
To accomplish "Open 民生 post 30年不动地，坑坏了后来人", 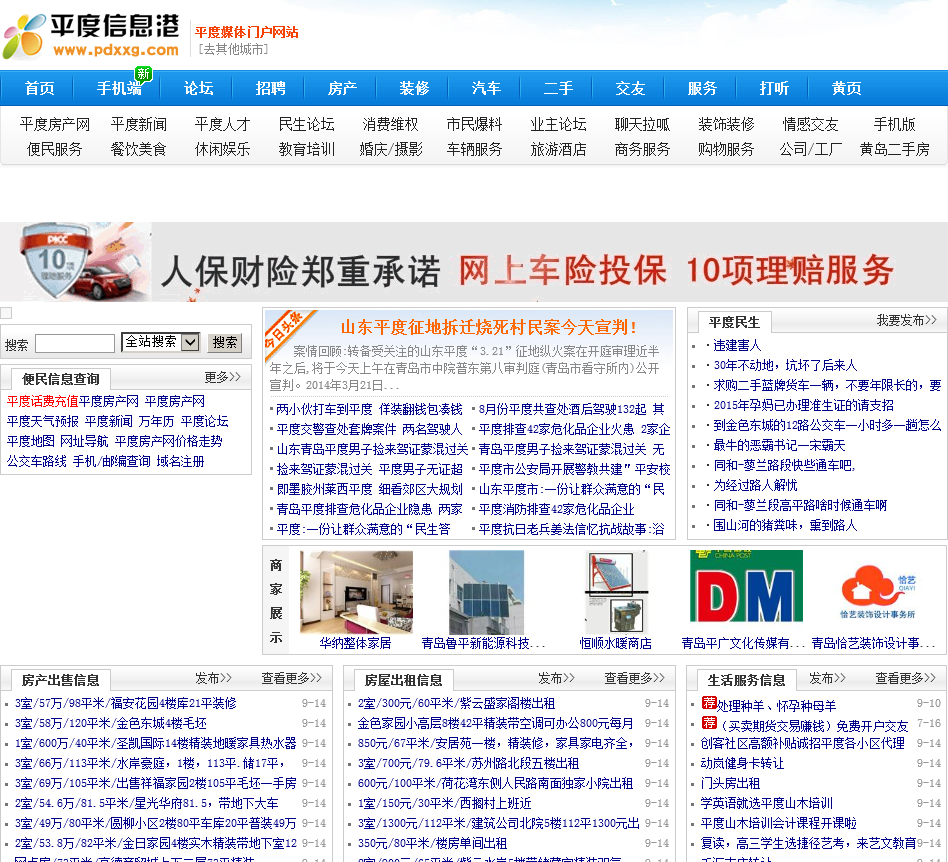I will pyautogui.click(x=785, y=365).
